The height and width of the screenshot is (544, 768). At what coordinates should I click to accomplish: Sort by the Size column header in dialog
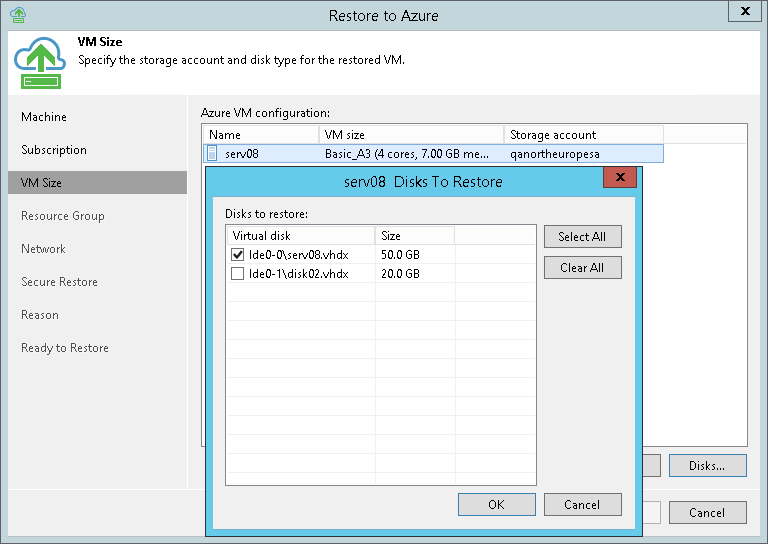pos(415,236)
